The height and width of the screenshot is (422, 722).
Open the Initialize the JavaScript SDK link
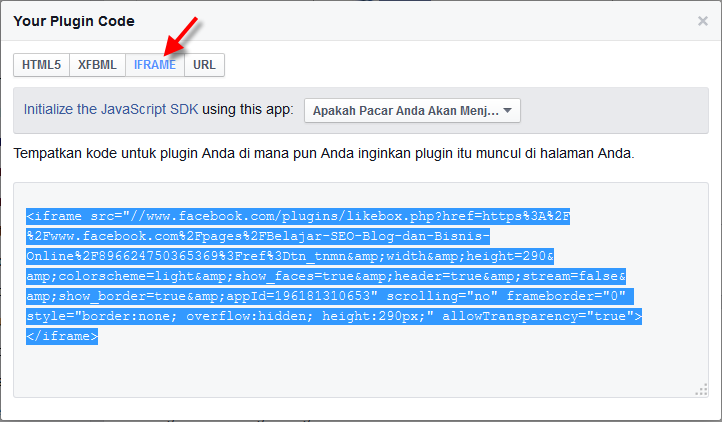(x=111, y=109)
